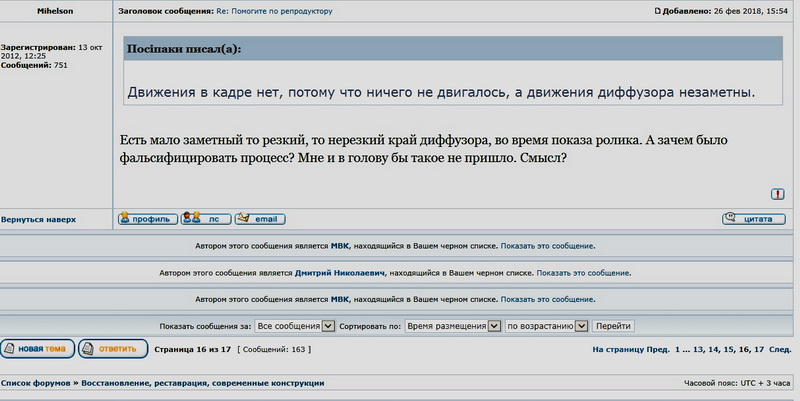800x401 pixels.
Task: Open Дмитрий Николаевич author link
Action: [340, 273]
